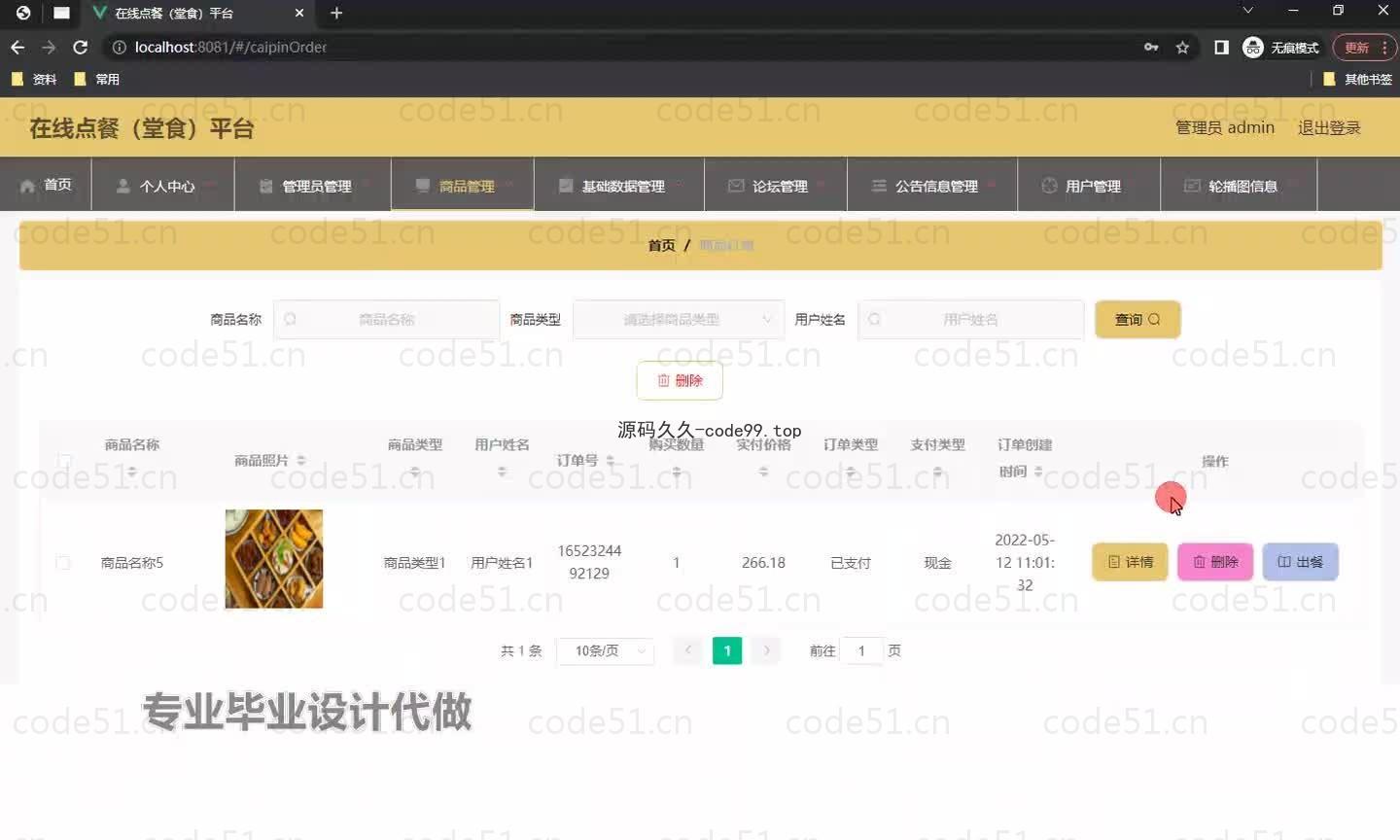This screenshot has width=1400, height=840.
Task: Go to the next page arrow in pagination
Action: [x=766, y=650]
